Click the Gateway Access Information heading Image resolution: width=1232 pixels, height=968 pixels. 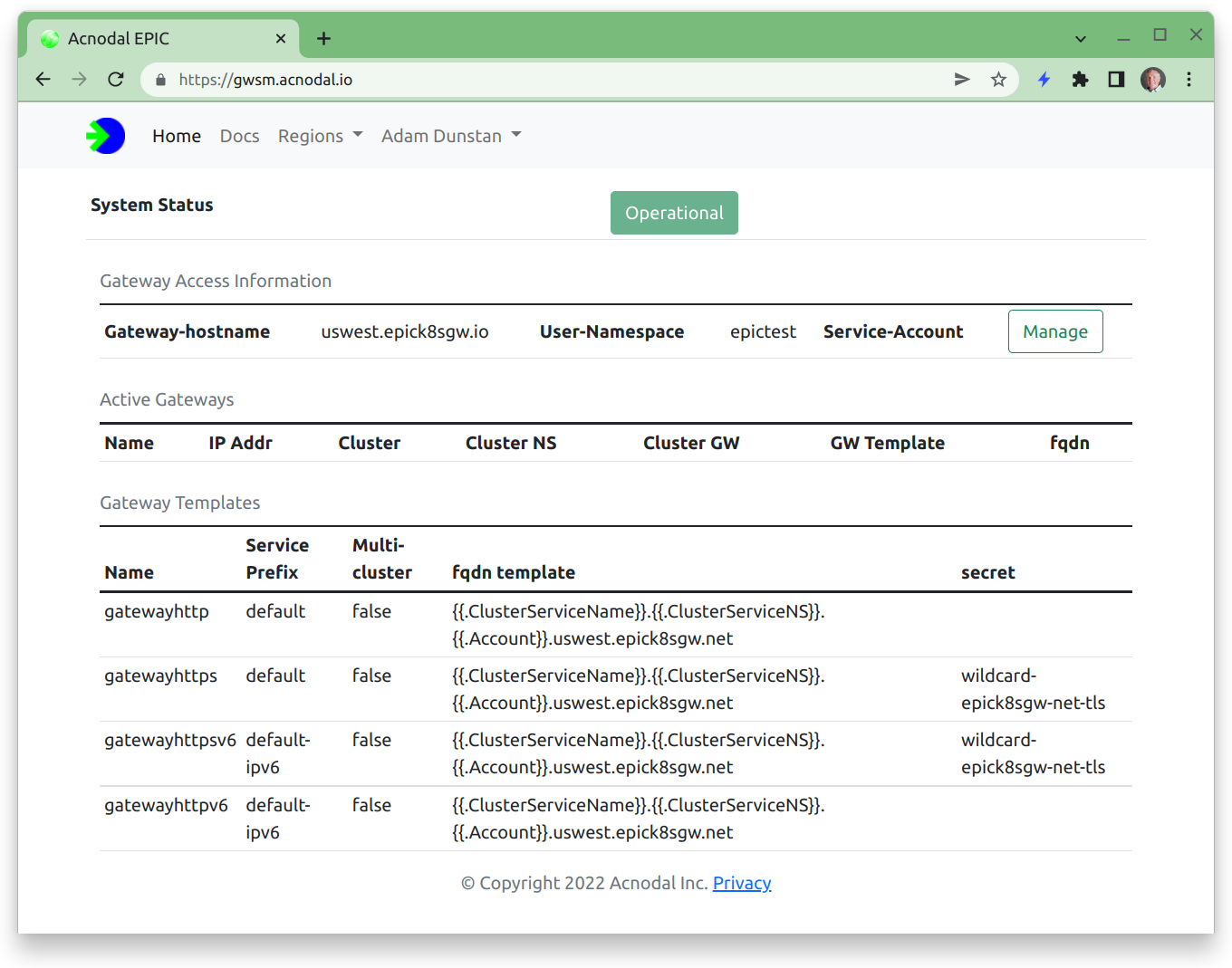click(216, 281)
